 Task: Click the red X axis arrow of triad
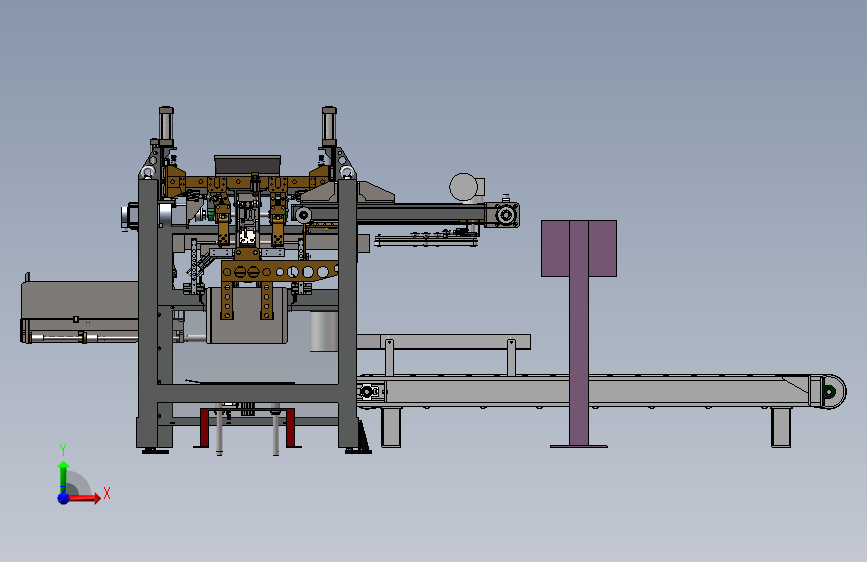[84, 498]
